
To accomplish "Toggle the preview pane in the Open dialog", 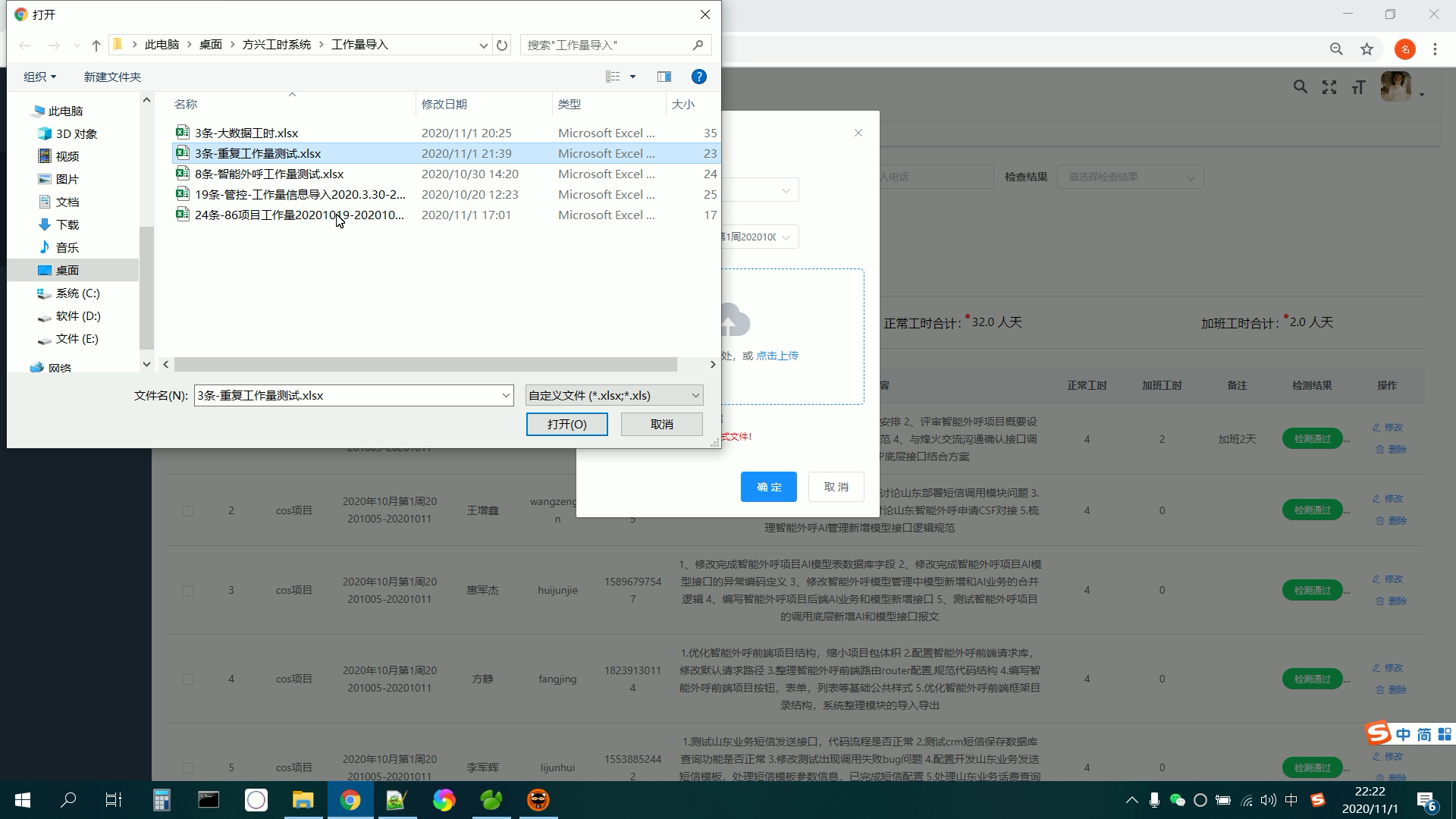I will [x=664, y=76].
